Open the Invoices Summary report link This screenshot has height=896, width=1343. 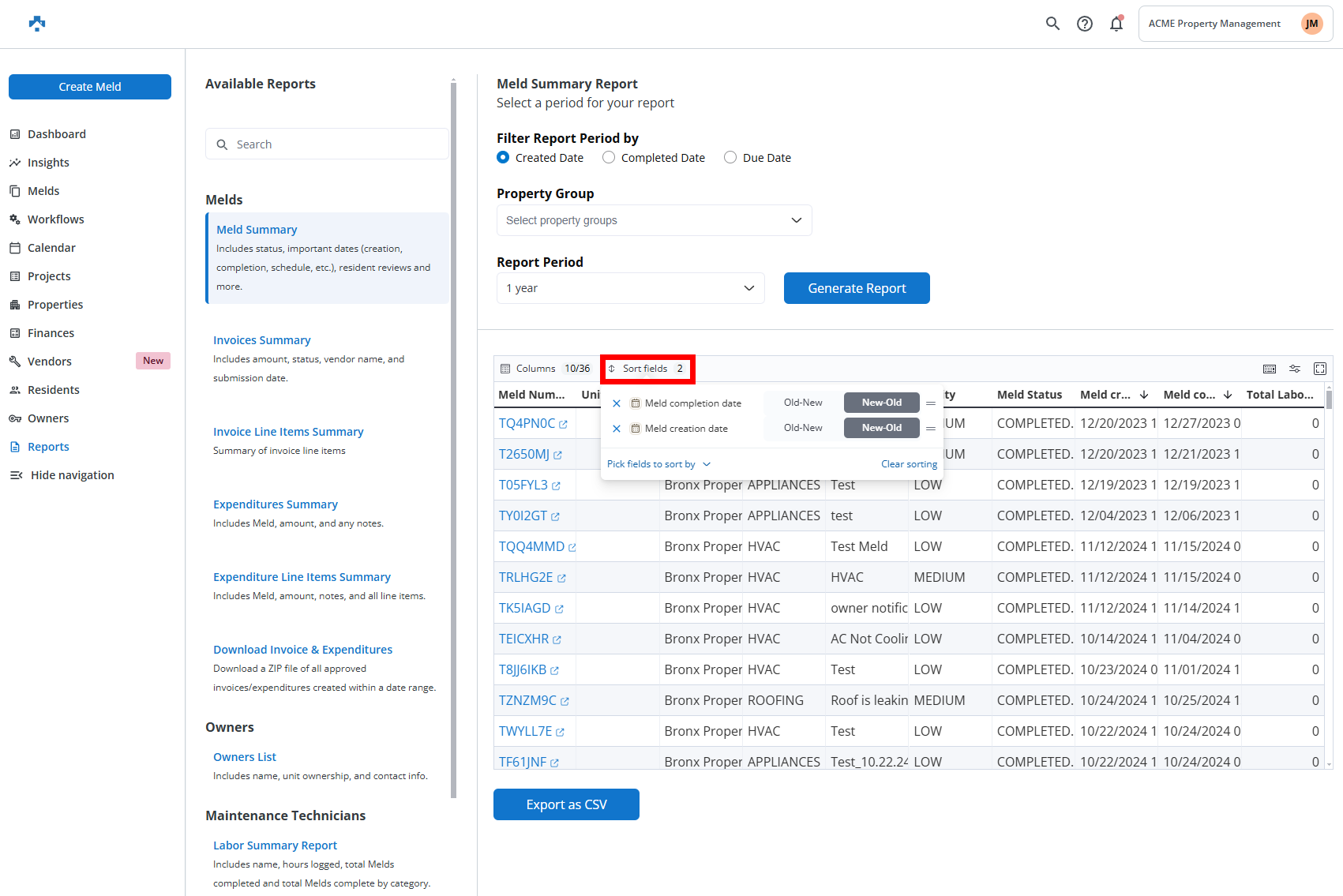click(261, 340)
